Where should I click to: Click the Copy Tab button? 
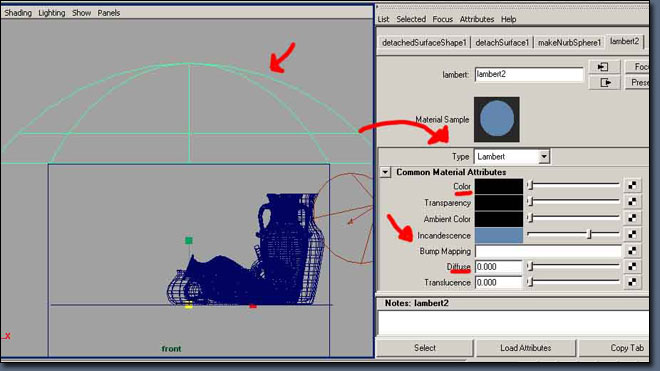click(x=615, y=348)
